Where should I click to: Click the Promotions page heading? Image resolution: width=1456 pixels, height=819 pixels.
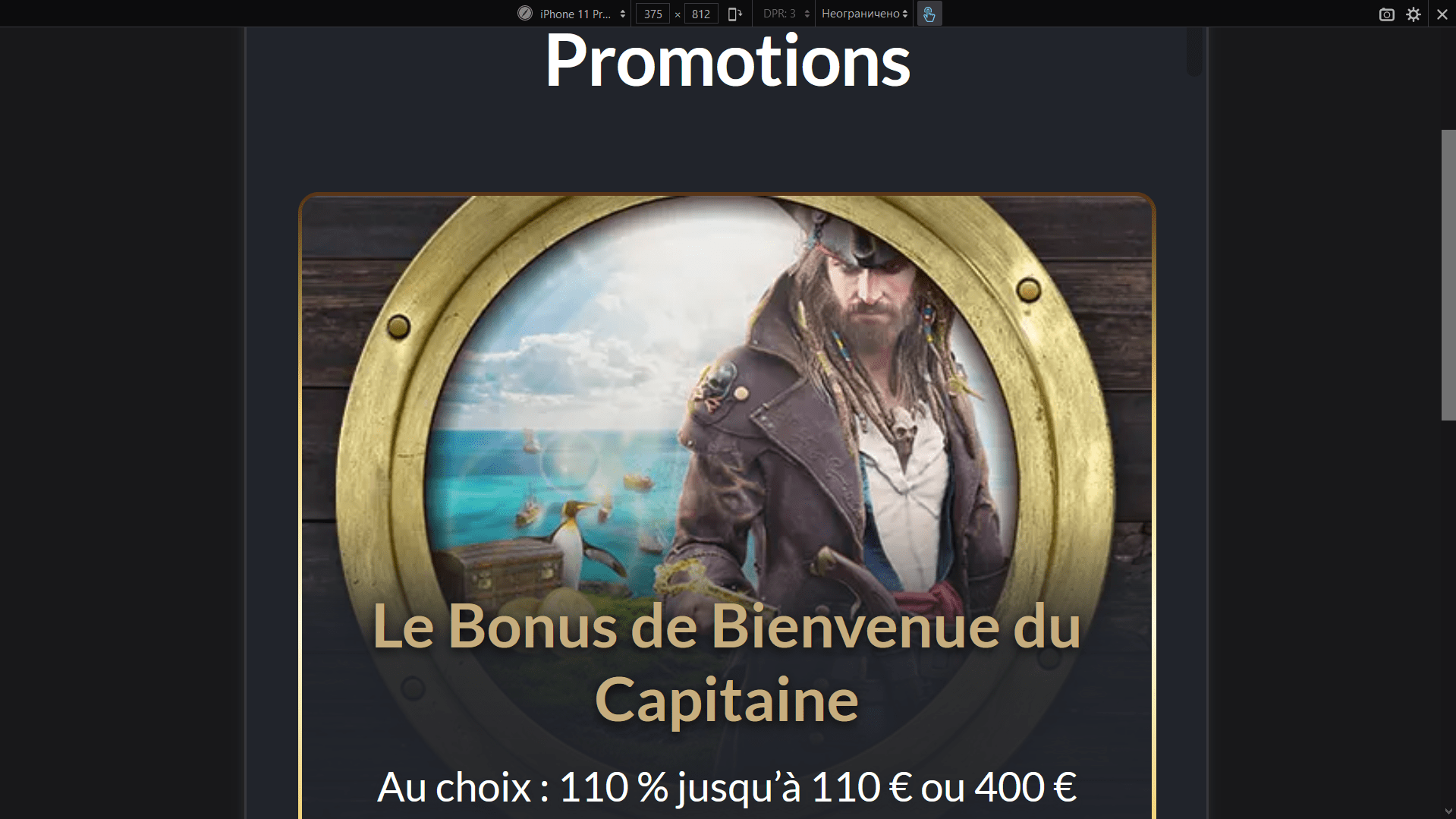[728, 61]
